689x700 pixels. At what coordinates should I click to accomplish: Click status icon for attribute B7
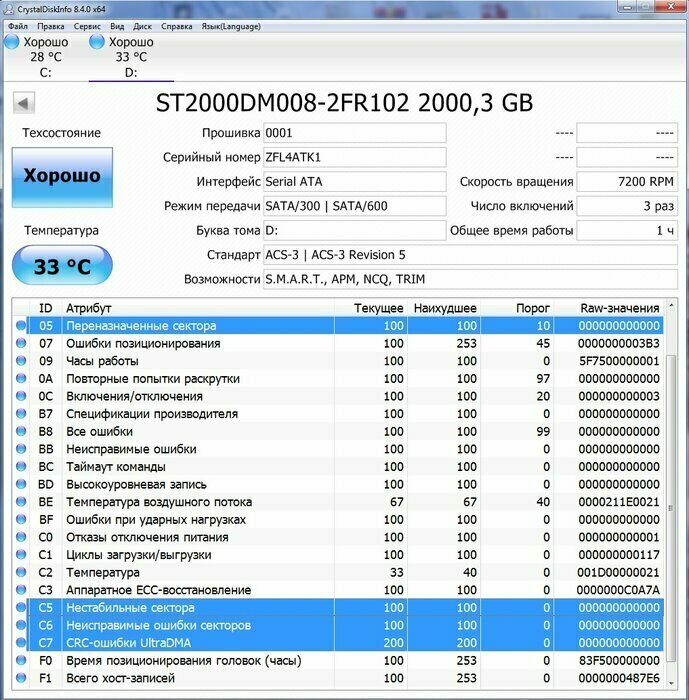[21, 413]
